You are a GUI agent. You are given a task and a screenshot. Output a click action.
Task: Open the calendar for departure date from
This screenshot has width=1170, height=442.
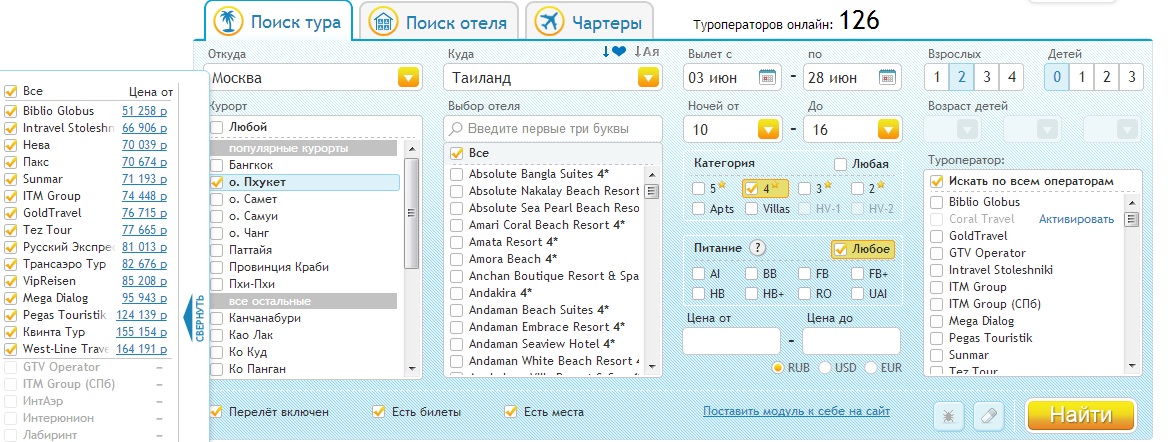pyautogui.click(x=767, y=77)
